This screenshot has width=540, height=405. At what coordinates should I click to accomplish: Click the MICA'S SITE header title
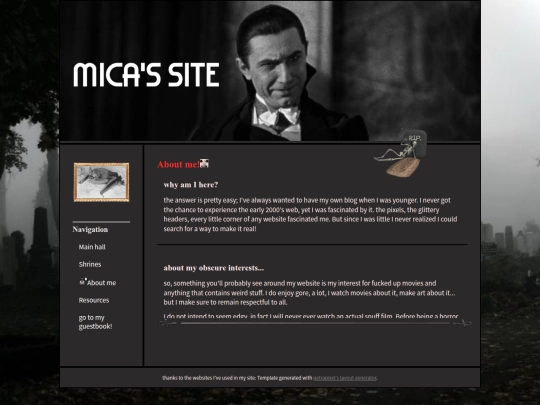click(x=146, y=75)
